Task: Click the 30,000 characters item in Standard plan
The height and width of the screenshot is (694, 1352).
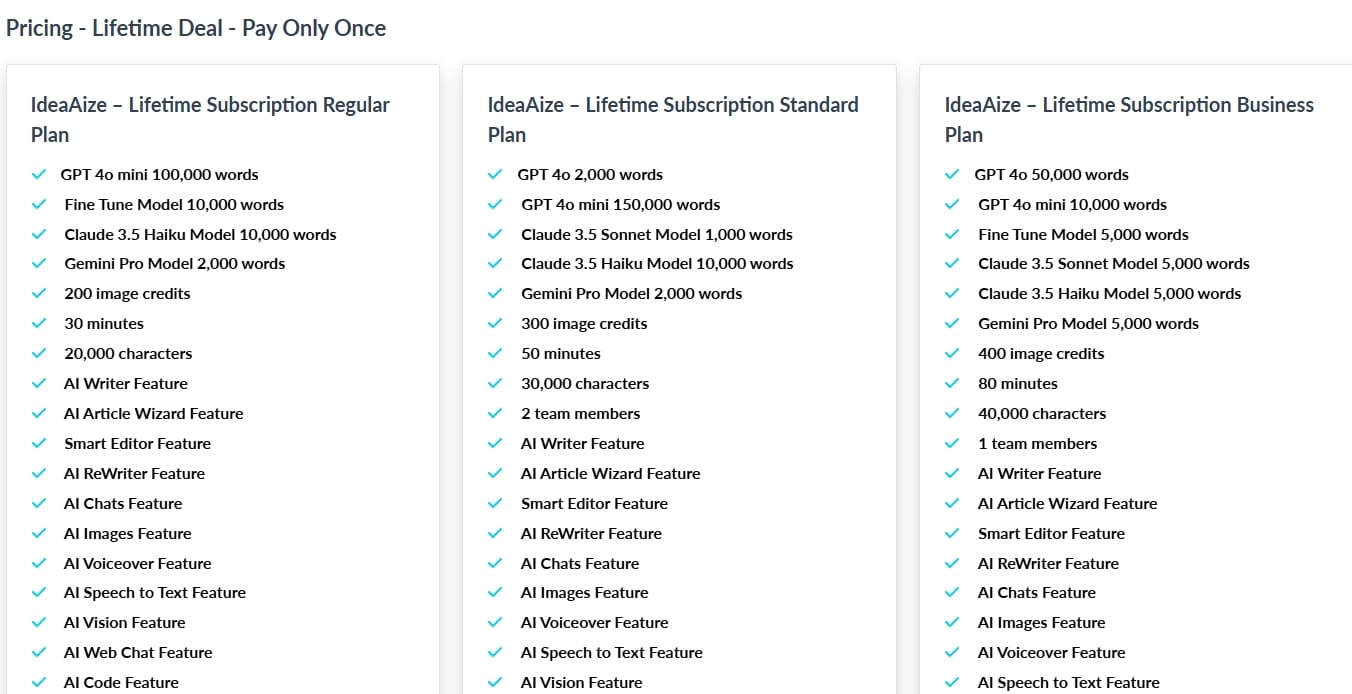Action: 585,383
